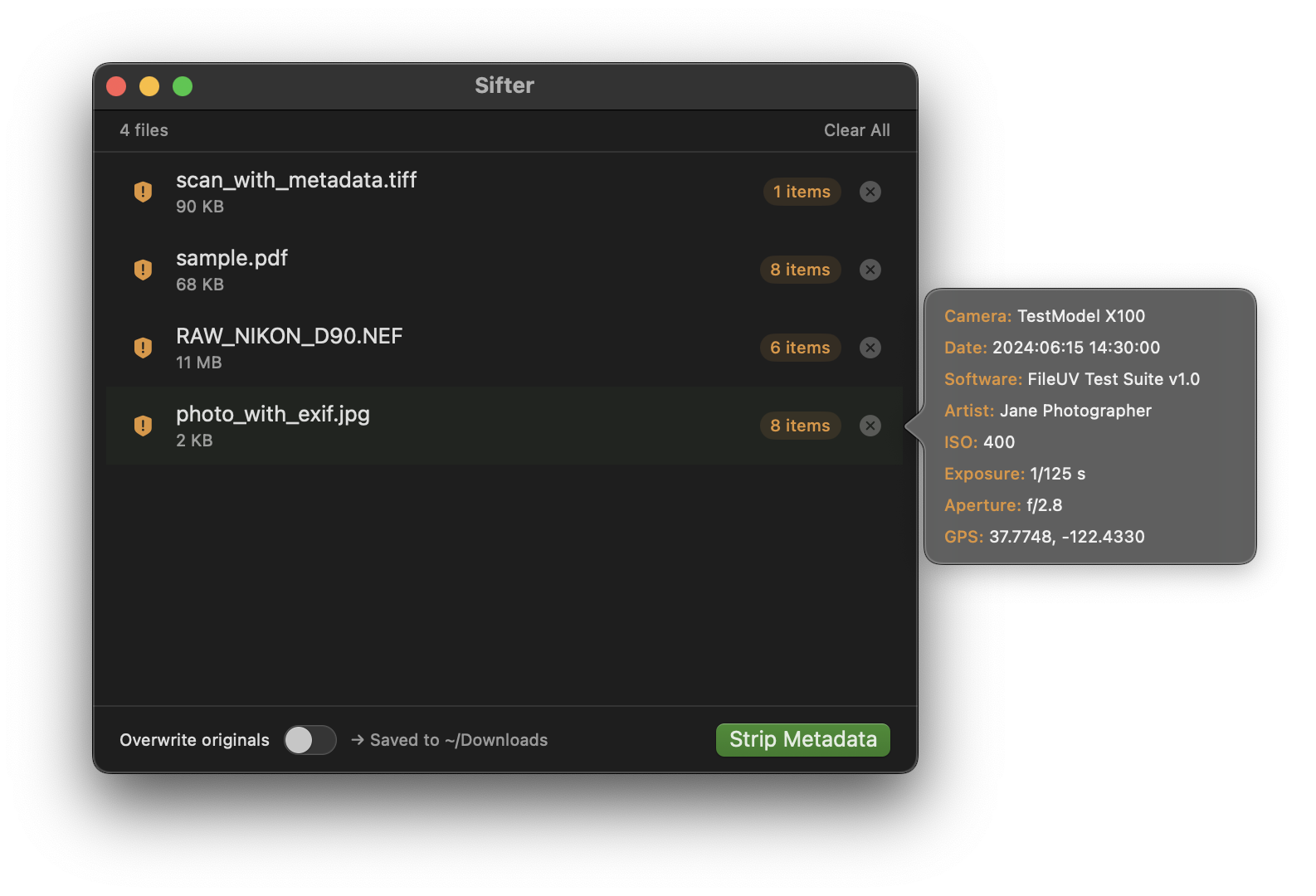Image resolution: width=1316 pixels, height=896 pixels.
Task: Click the Exposure: 1/125 s metadata line
Action: coord(1015,474)
